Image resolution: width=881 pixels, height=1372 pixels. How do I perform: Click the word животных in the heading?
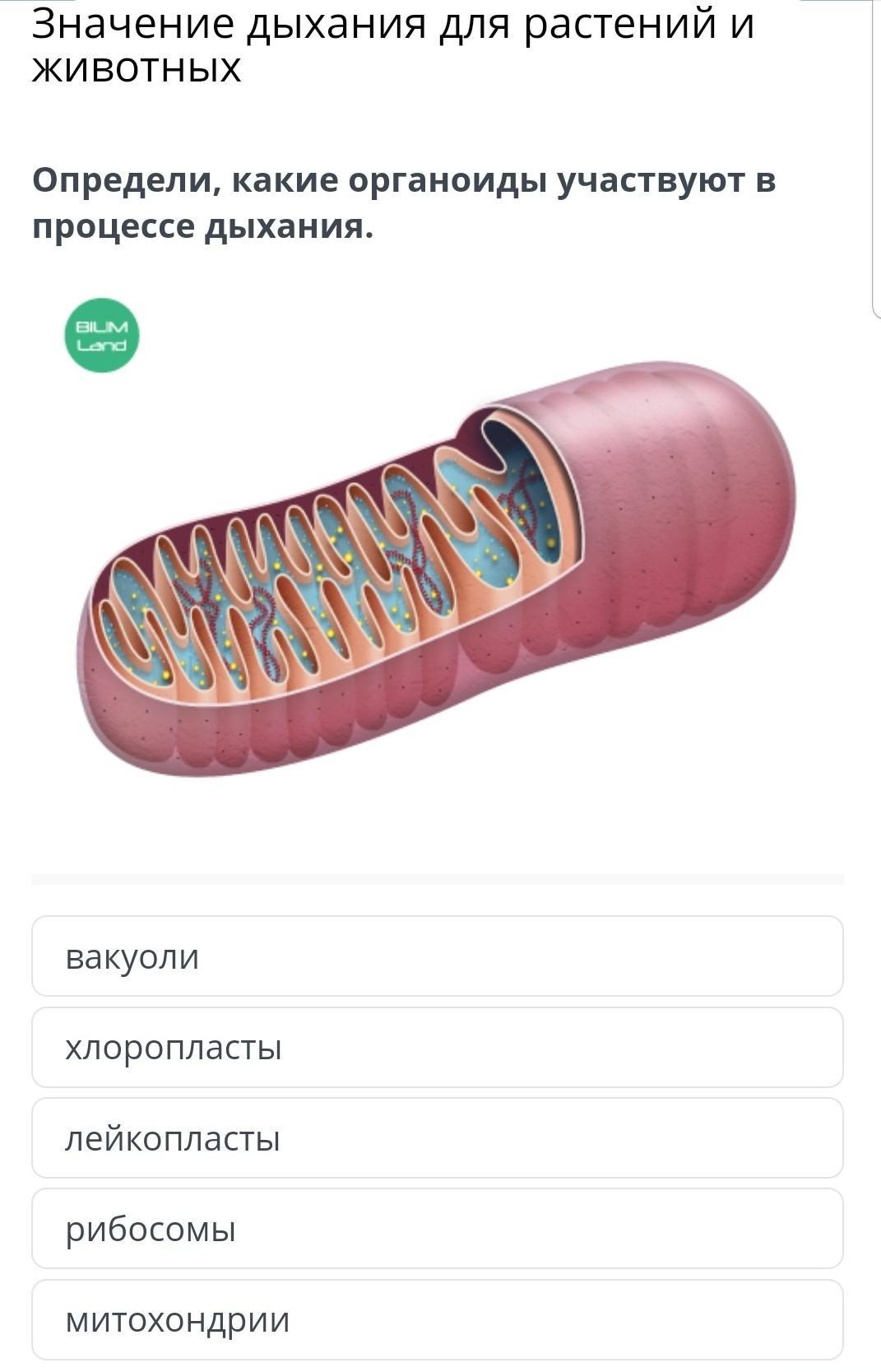[x=137, y=67]
